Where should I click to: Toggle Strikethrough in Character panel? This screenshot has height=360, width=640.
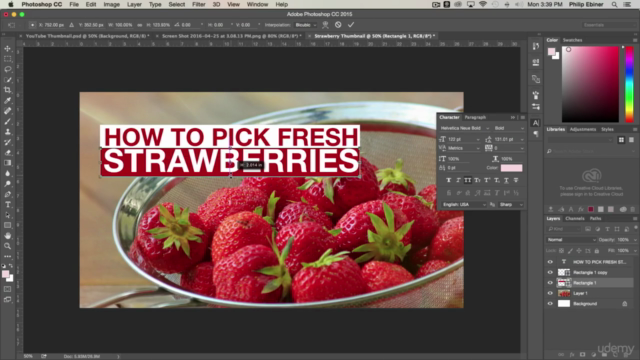click(516, 180)
